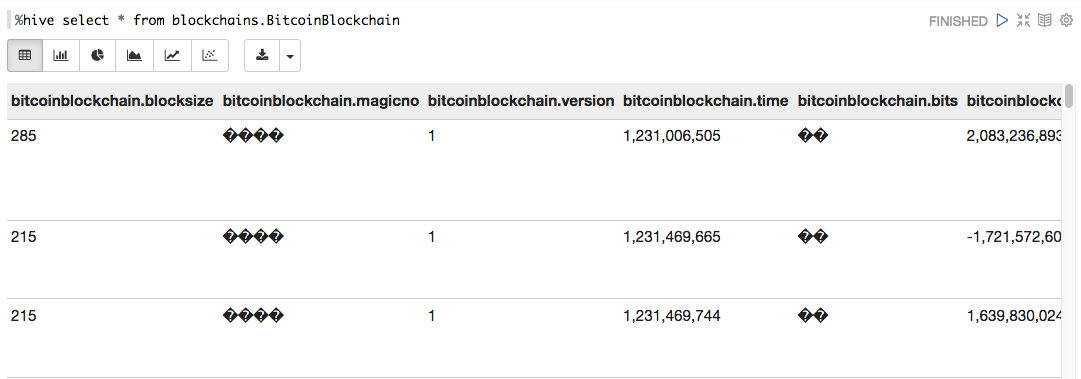Click bitcoinblockchain.version column header

click(521, 101)
